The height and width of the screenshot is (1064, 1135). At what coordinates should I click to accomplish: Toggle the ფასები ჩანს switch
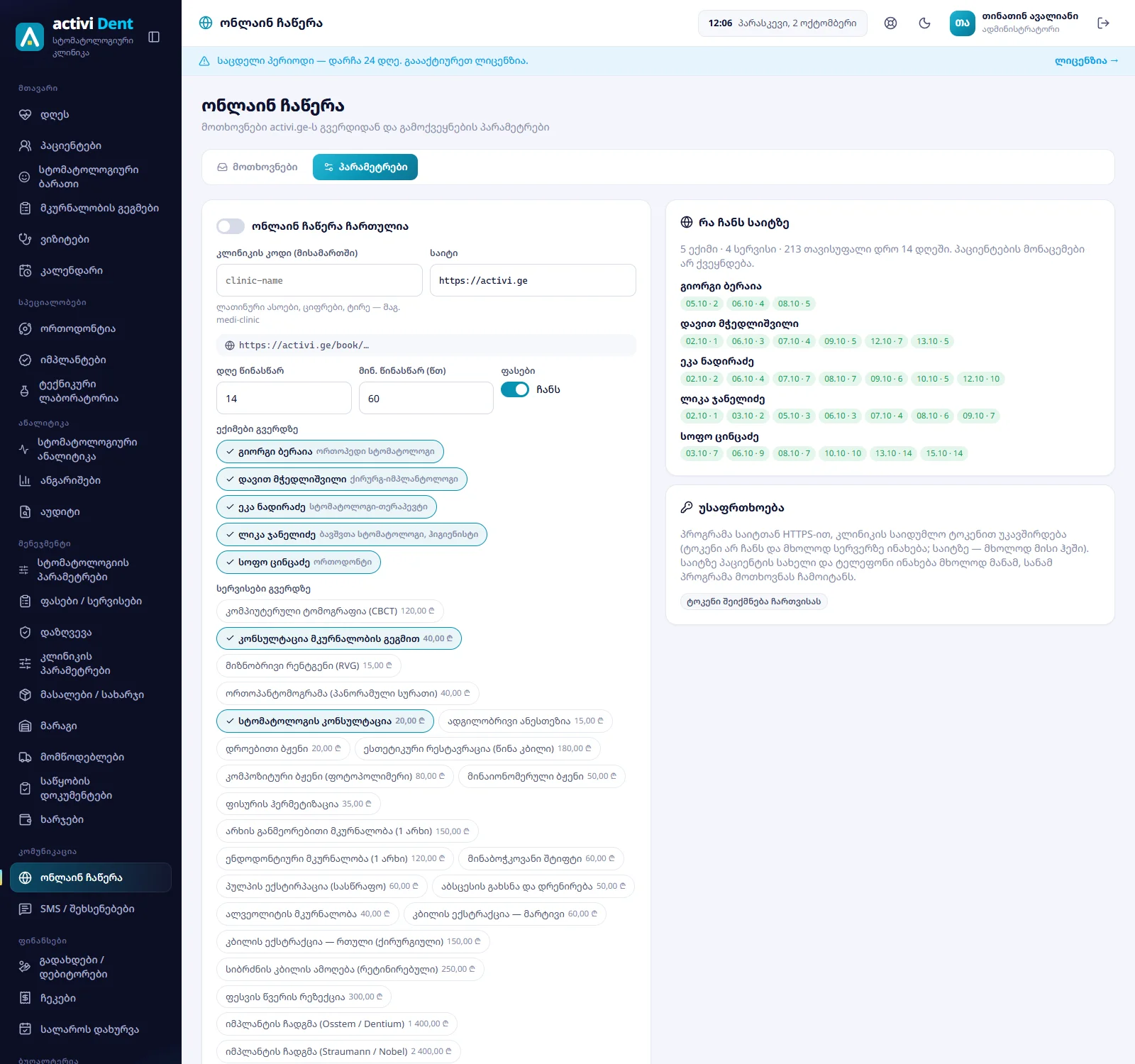coord(515,389)
